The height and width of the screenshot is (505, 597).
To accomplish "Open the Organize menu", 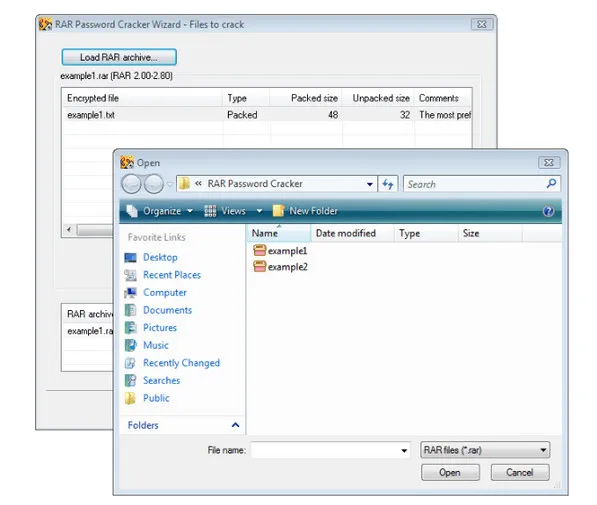I will 160,211.
